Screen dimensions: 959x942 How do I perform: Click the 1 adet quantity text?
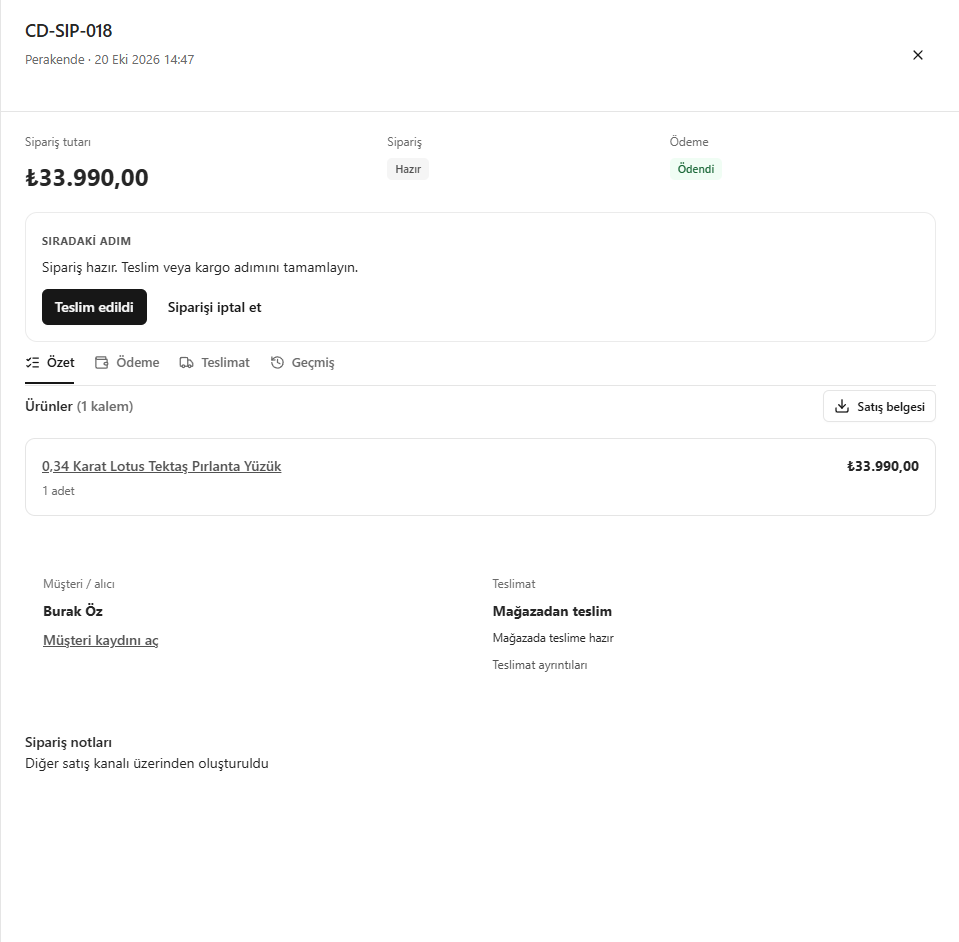click(59, 491)
